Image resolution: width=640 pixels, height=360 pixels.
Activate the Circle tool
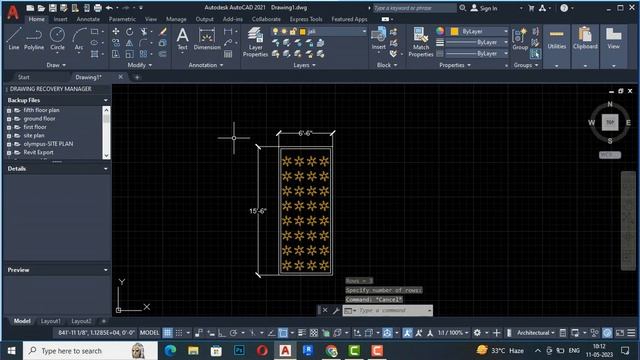[x=57, y=39]
